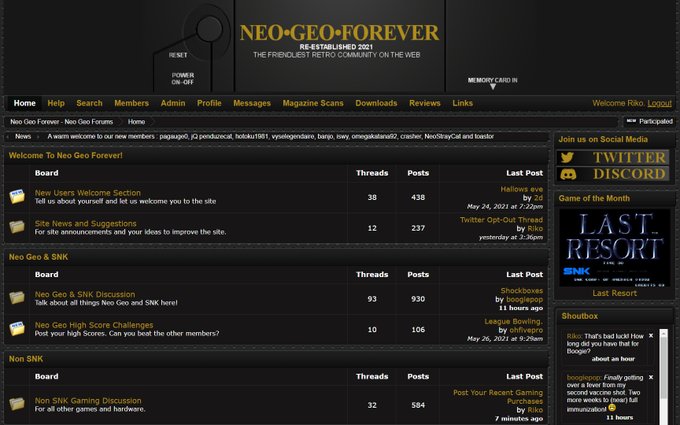Go to the Home menu item
This screenshot has width=680, height=425.
pos(24,103)
